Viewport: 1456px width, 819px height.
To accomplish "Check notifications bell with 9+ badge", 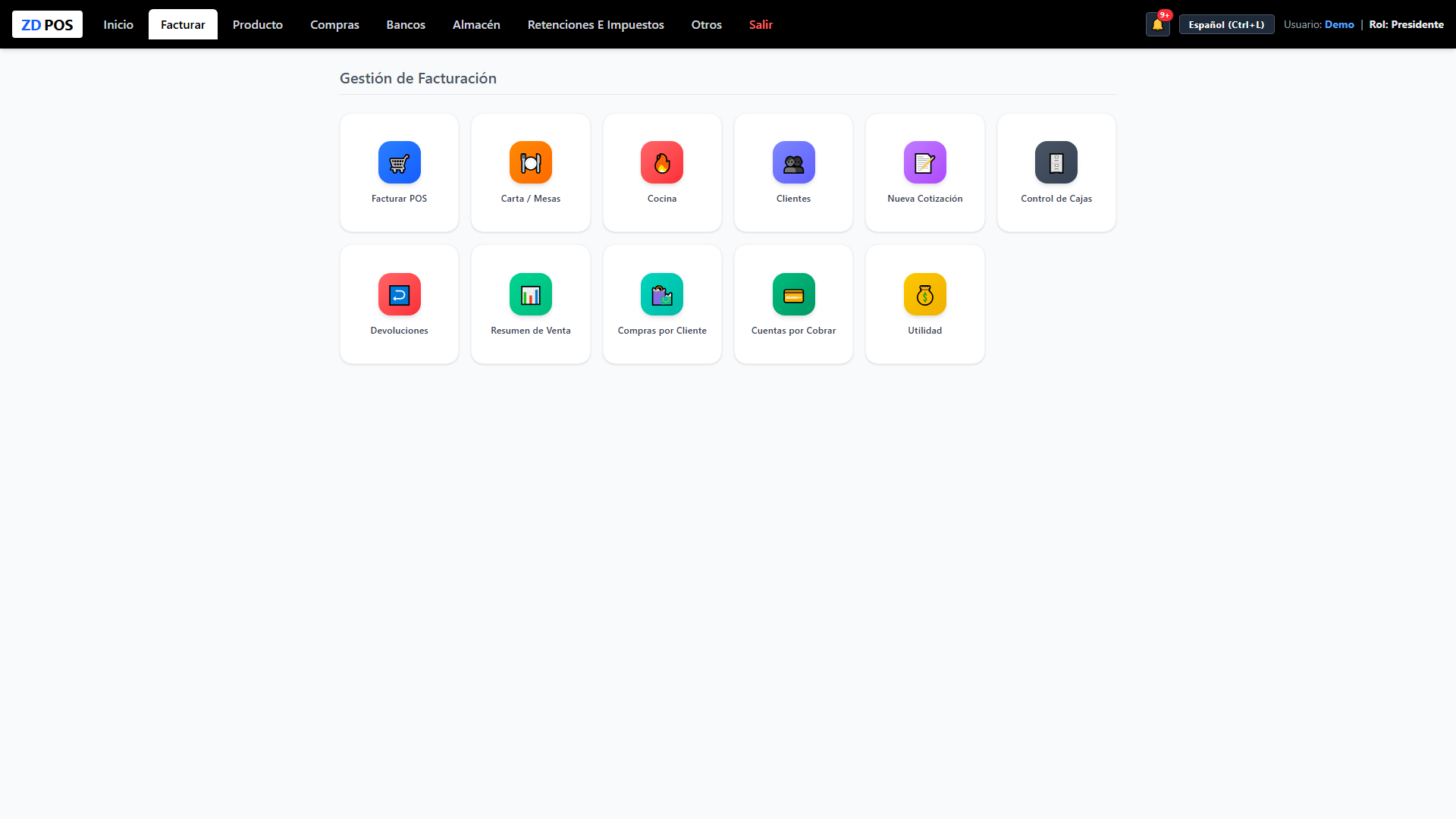I will click(x=1158, y=24).
